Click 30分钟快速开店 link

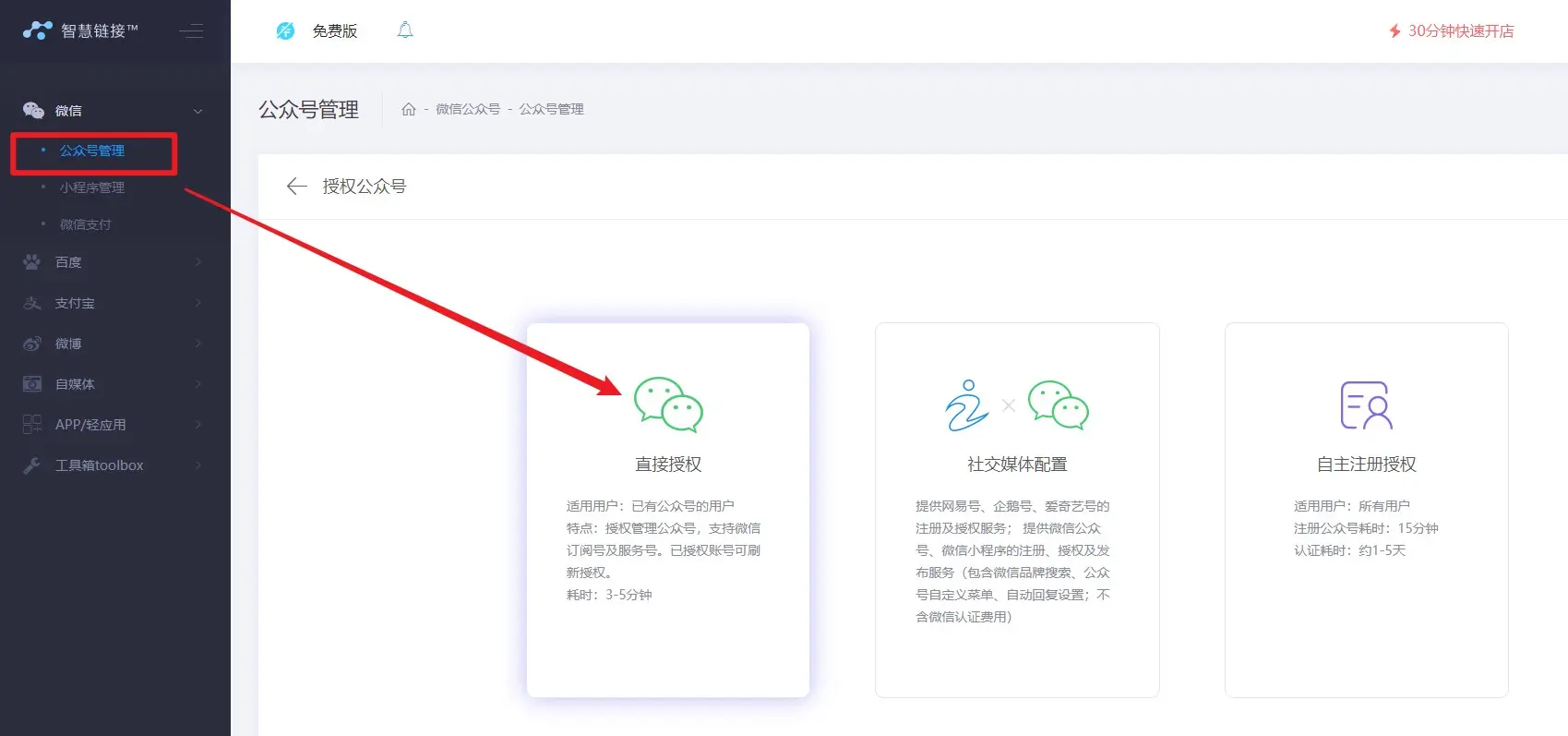tap(1461, 31)
